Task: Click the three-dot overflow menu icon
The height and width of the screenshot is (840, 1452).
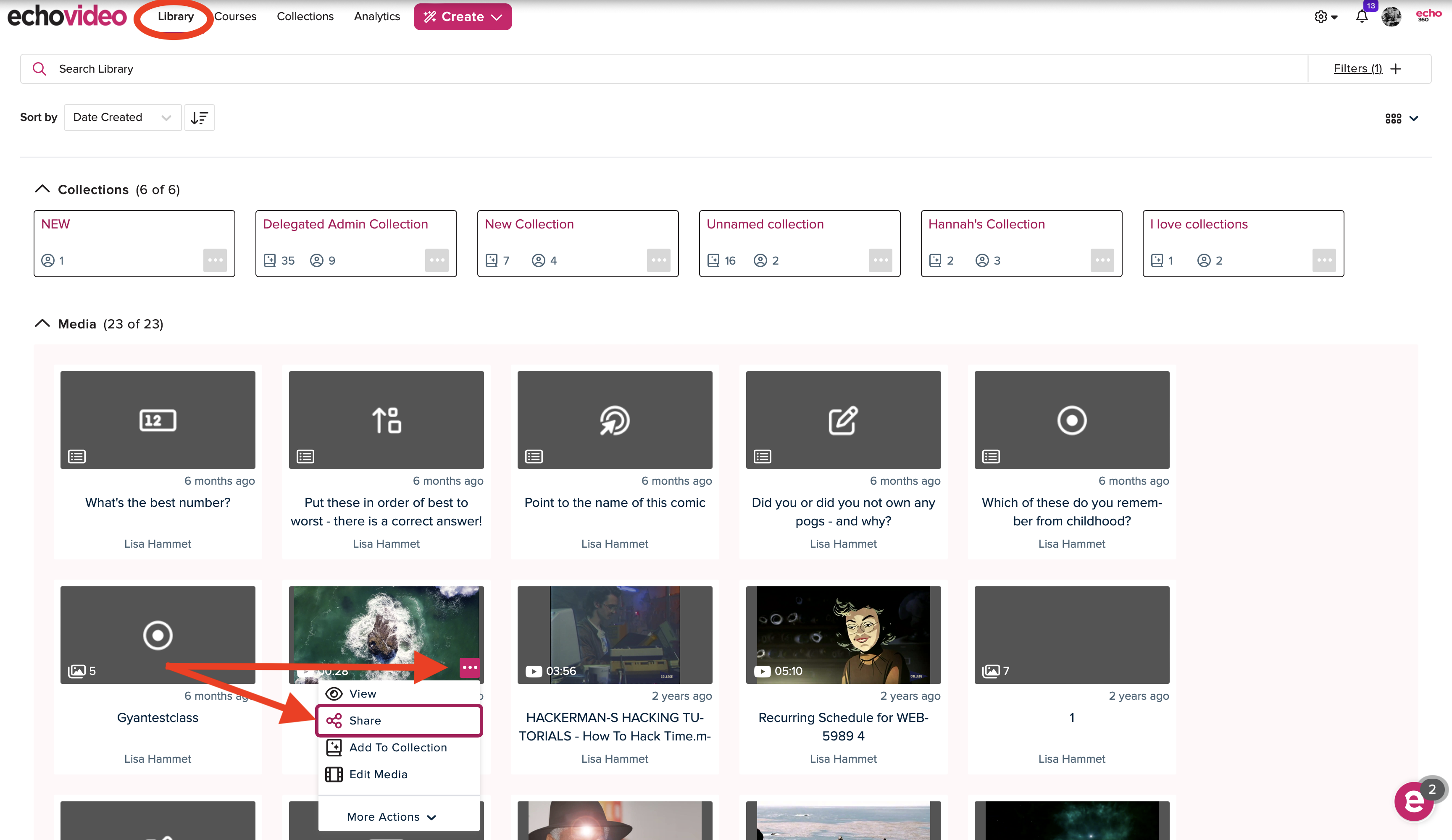Action: (470, 668)
